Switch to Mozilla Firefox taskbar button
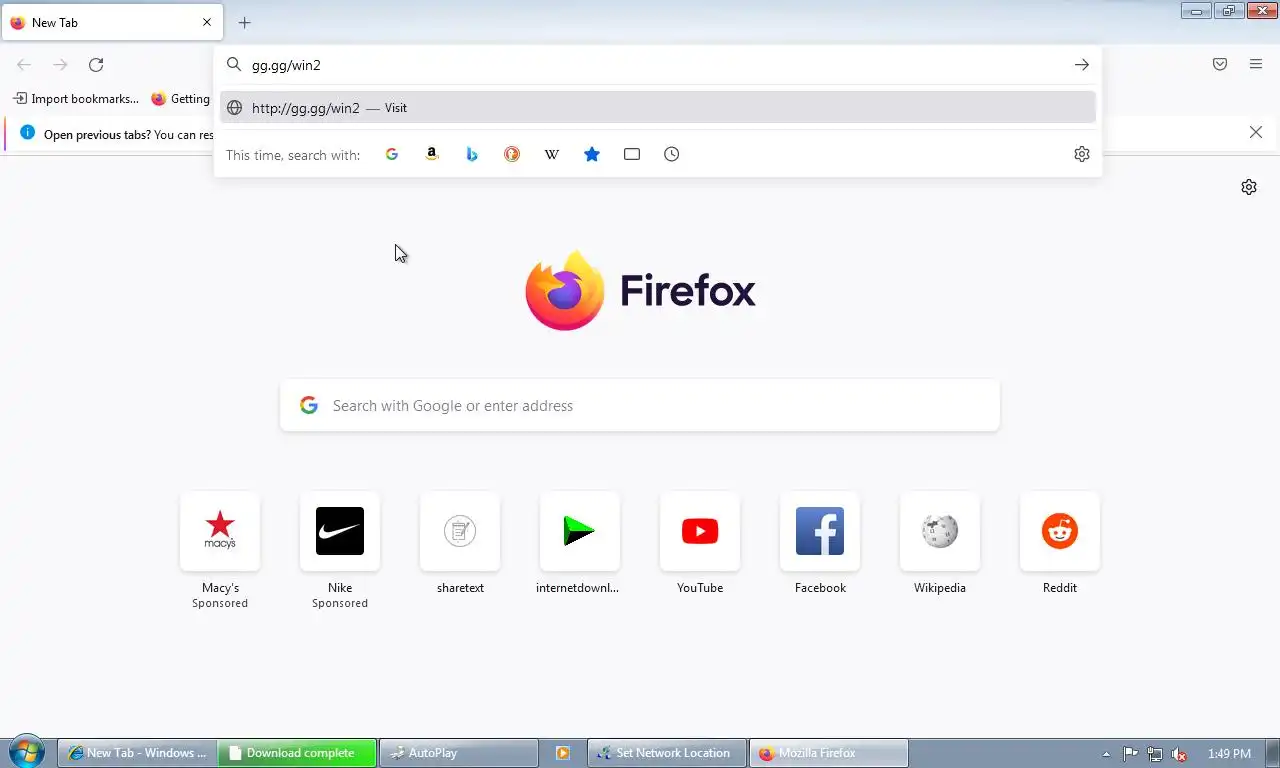This screenshot has height=768, width=1280. pos(829,753)
